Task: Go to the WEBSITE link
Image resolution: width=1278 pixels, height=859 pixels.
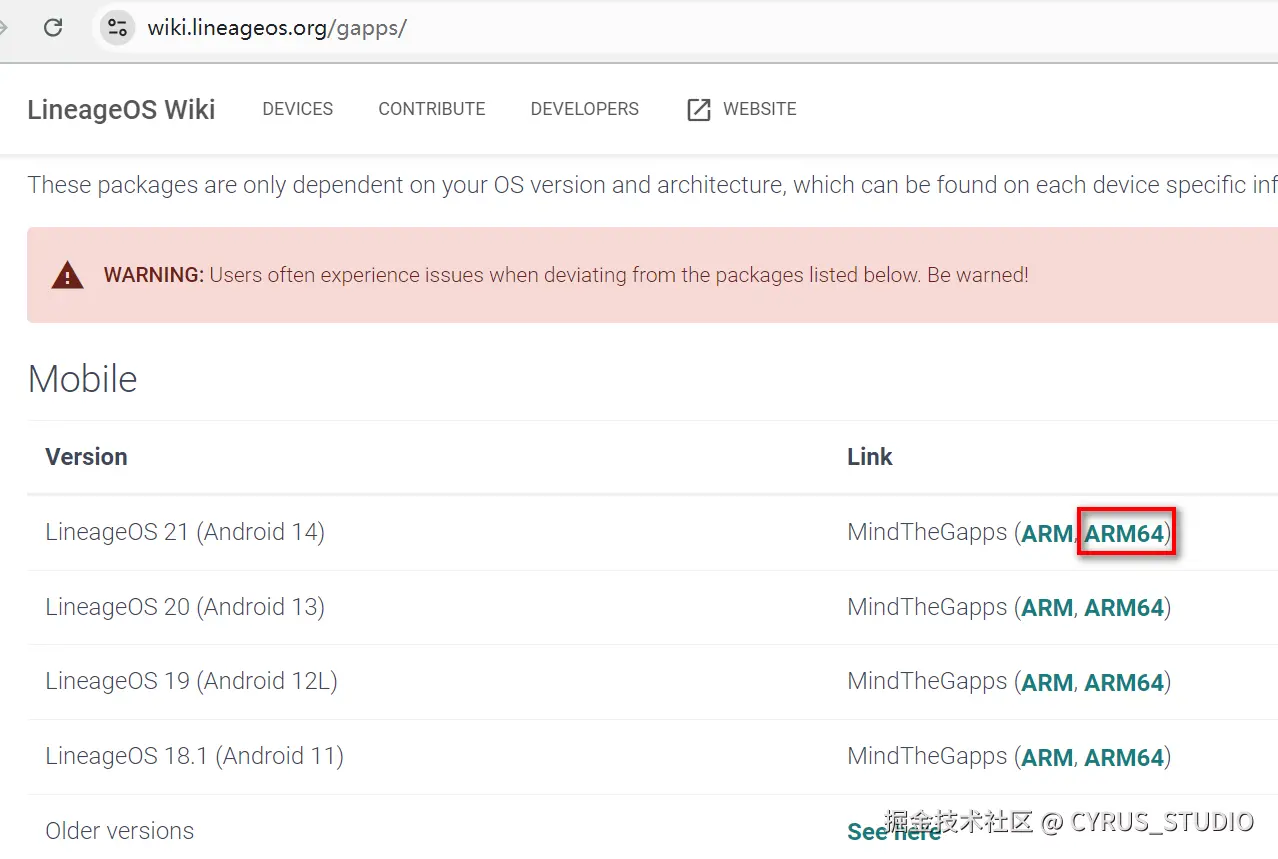Action: 760,109
